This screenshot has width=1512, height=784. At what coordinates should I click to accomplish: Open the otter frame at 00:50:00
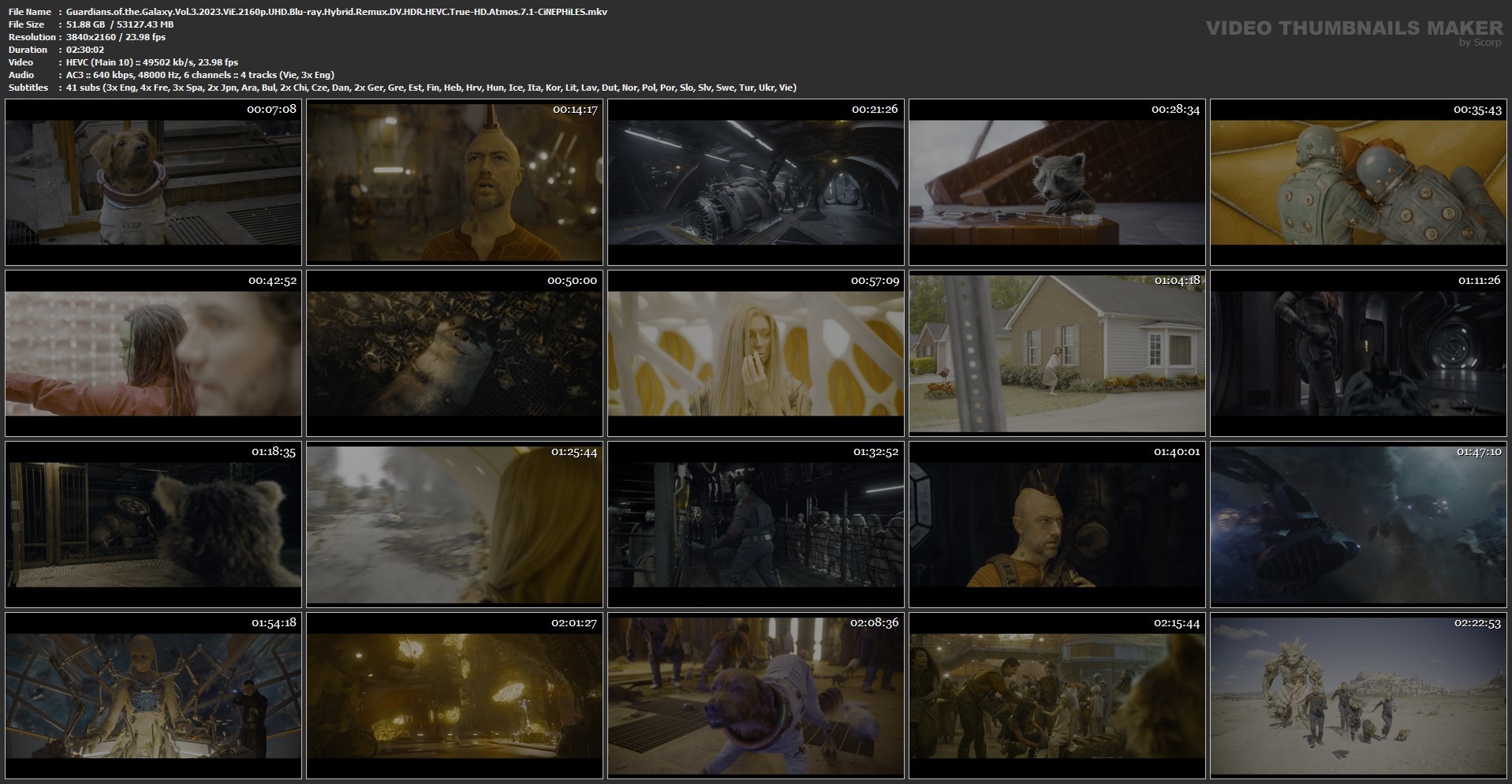[454, 353]
